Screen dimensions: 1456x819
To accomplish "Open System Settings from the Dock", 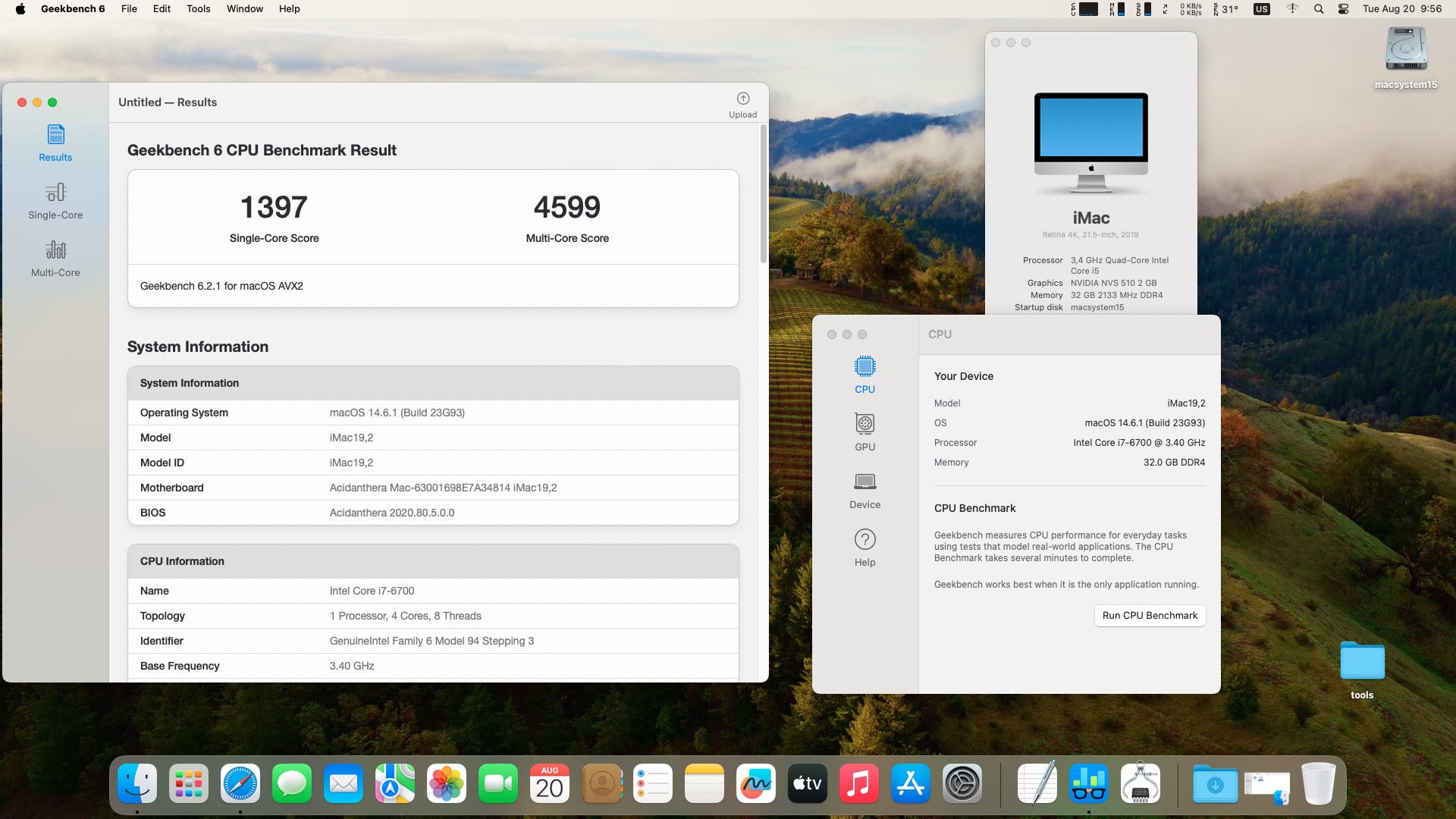I will coord(962,783).
